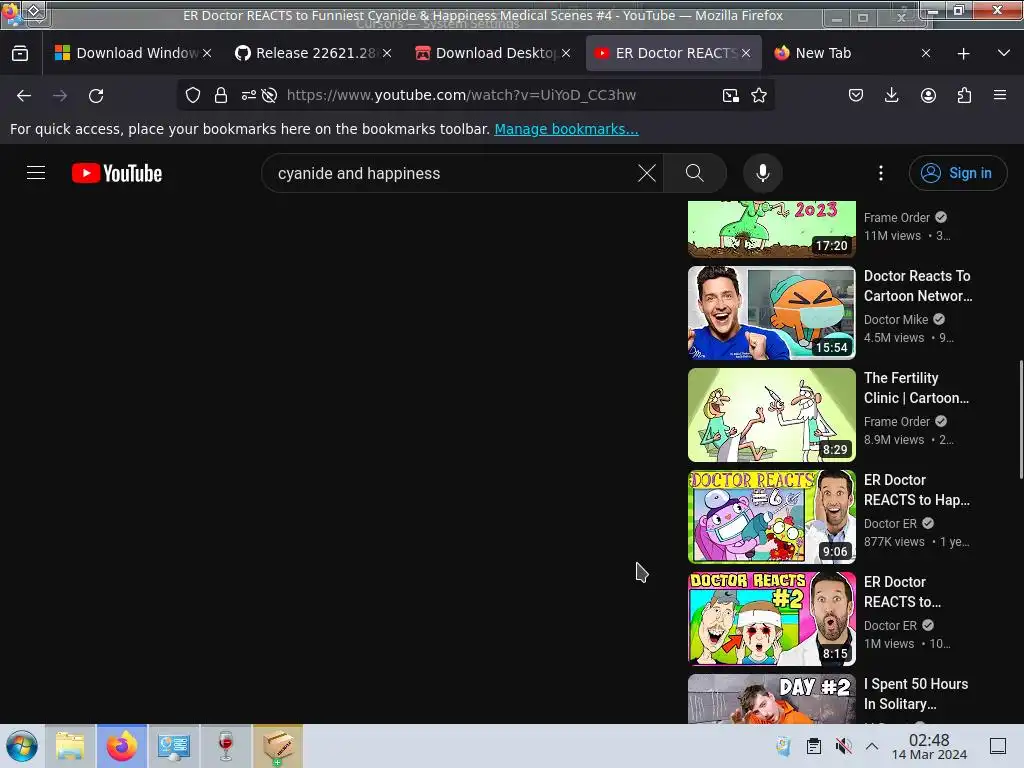
Task: Open Firefox downloads panel
Action: [891, 95]
